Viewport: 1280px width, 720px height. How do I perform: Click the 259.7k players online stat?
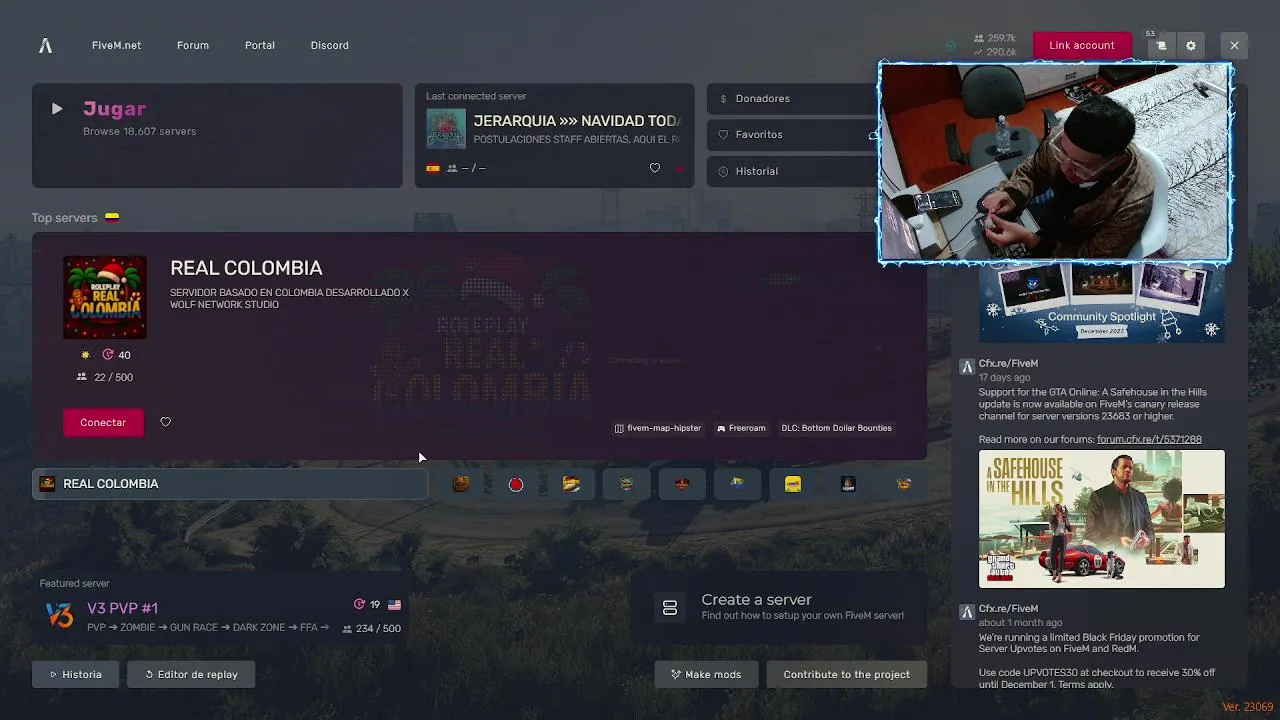pyautogui.click(x=995, y=38)
